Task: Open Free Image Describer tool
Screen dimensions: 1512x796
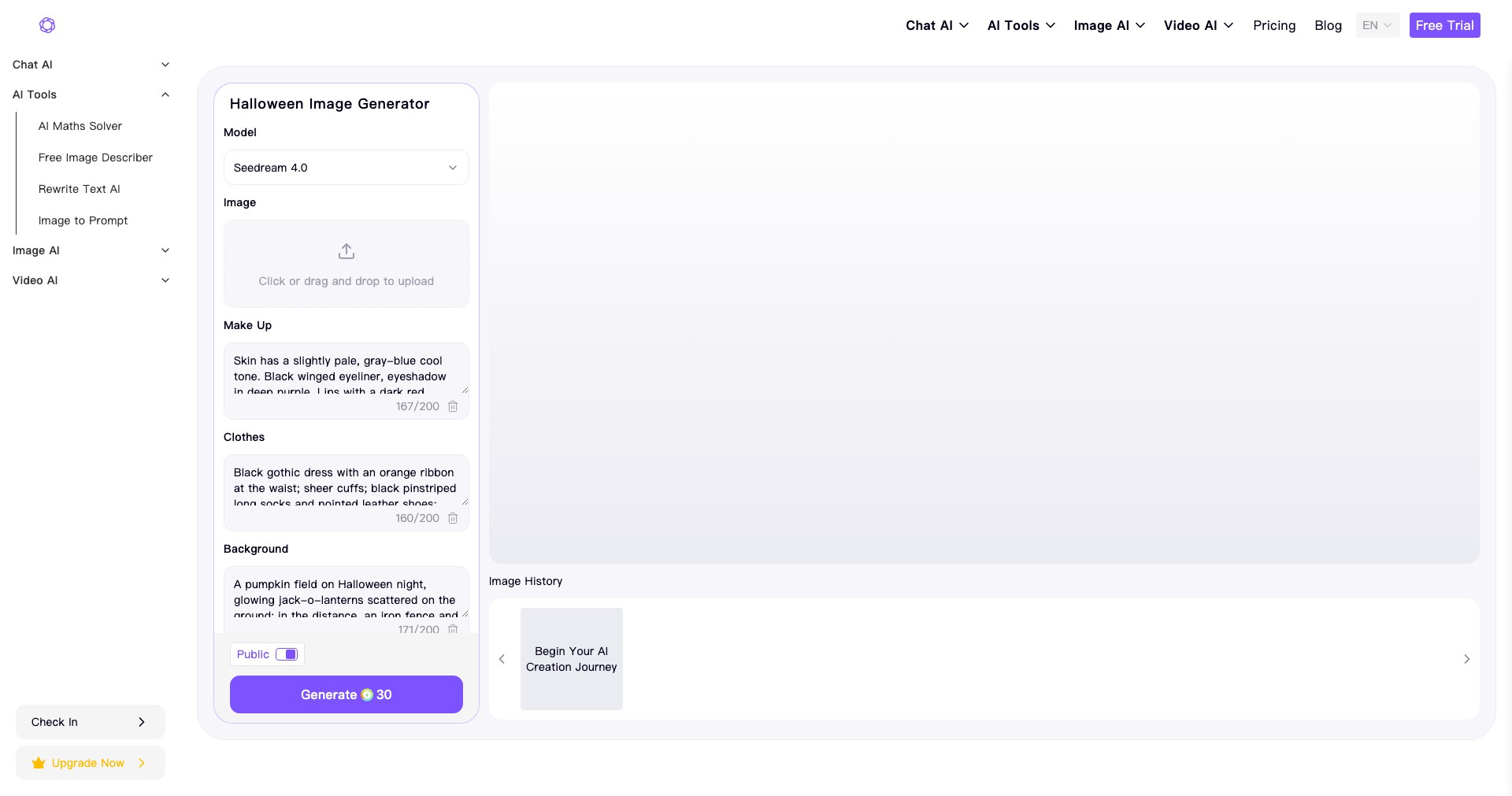Action: [x=95, y=157]
